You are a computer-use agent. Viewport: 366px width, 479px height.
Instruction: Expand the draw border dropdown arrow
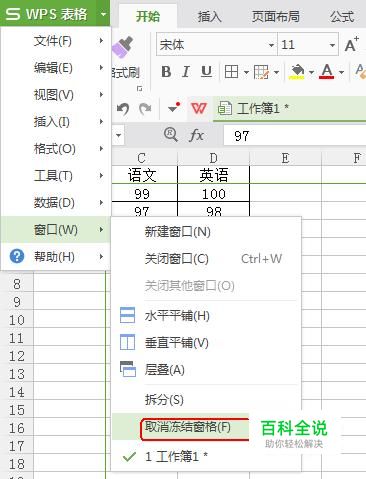tap(276, 72)
